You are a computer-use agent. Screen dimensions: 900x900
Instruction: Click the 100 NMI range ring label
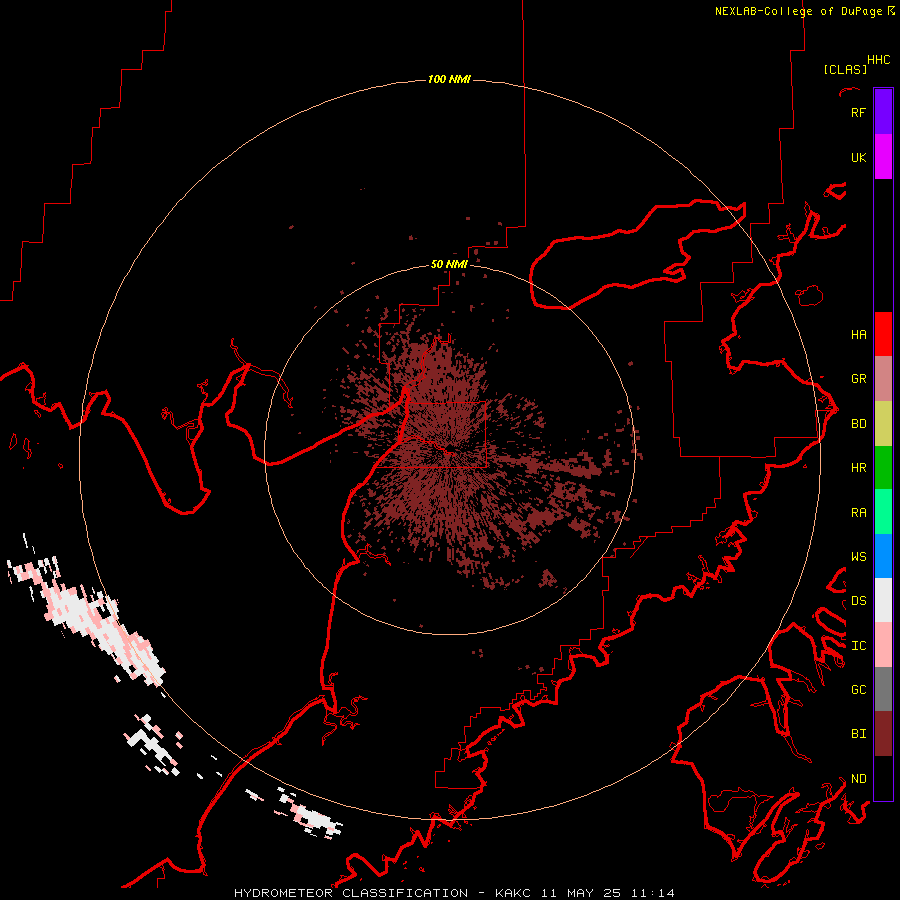pos(449,79)
